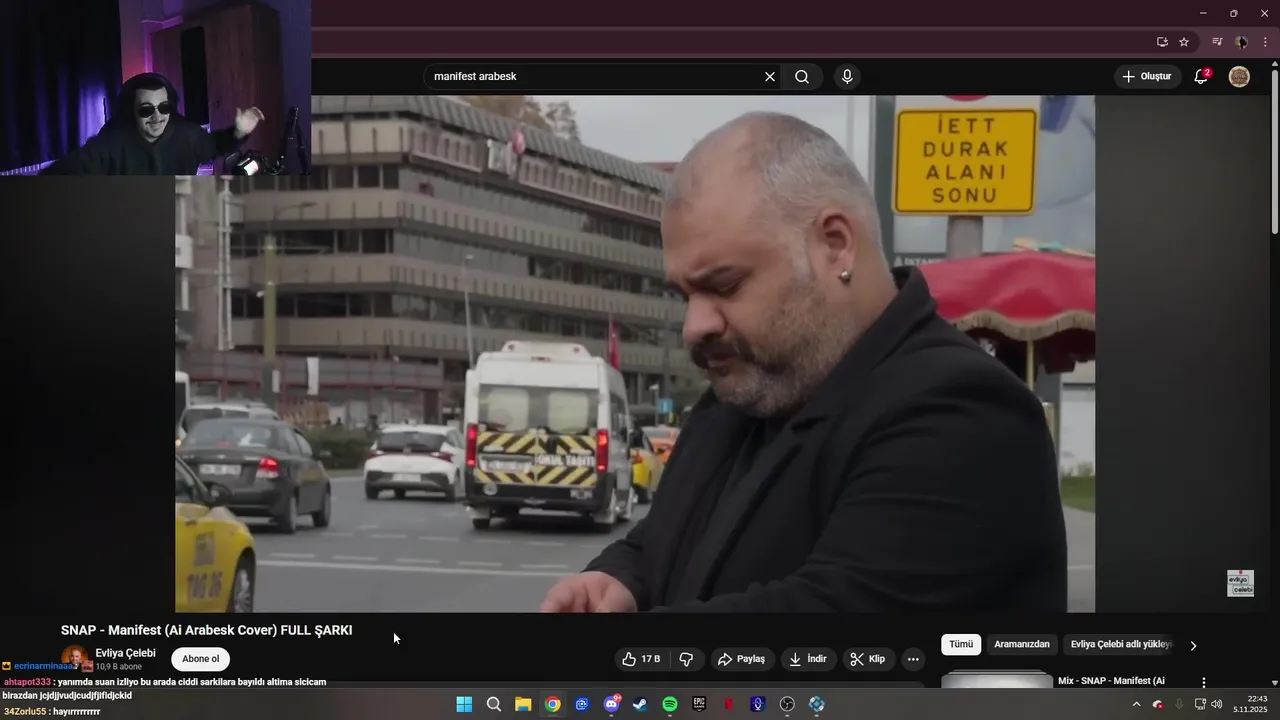Viewport: 1280px width, 720px height.
Task: Open Epic Games Launcher from the taskbar
Action: coord(699,704)
